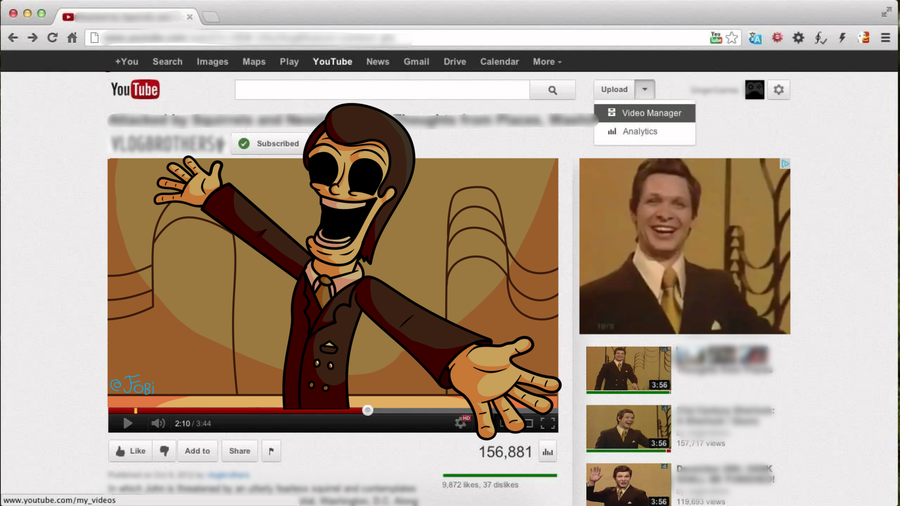This screenshot has height=506, width=900.
Task: Open +You in the Google bar
Action: point(126,61)
